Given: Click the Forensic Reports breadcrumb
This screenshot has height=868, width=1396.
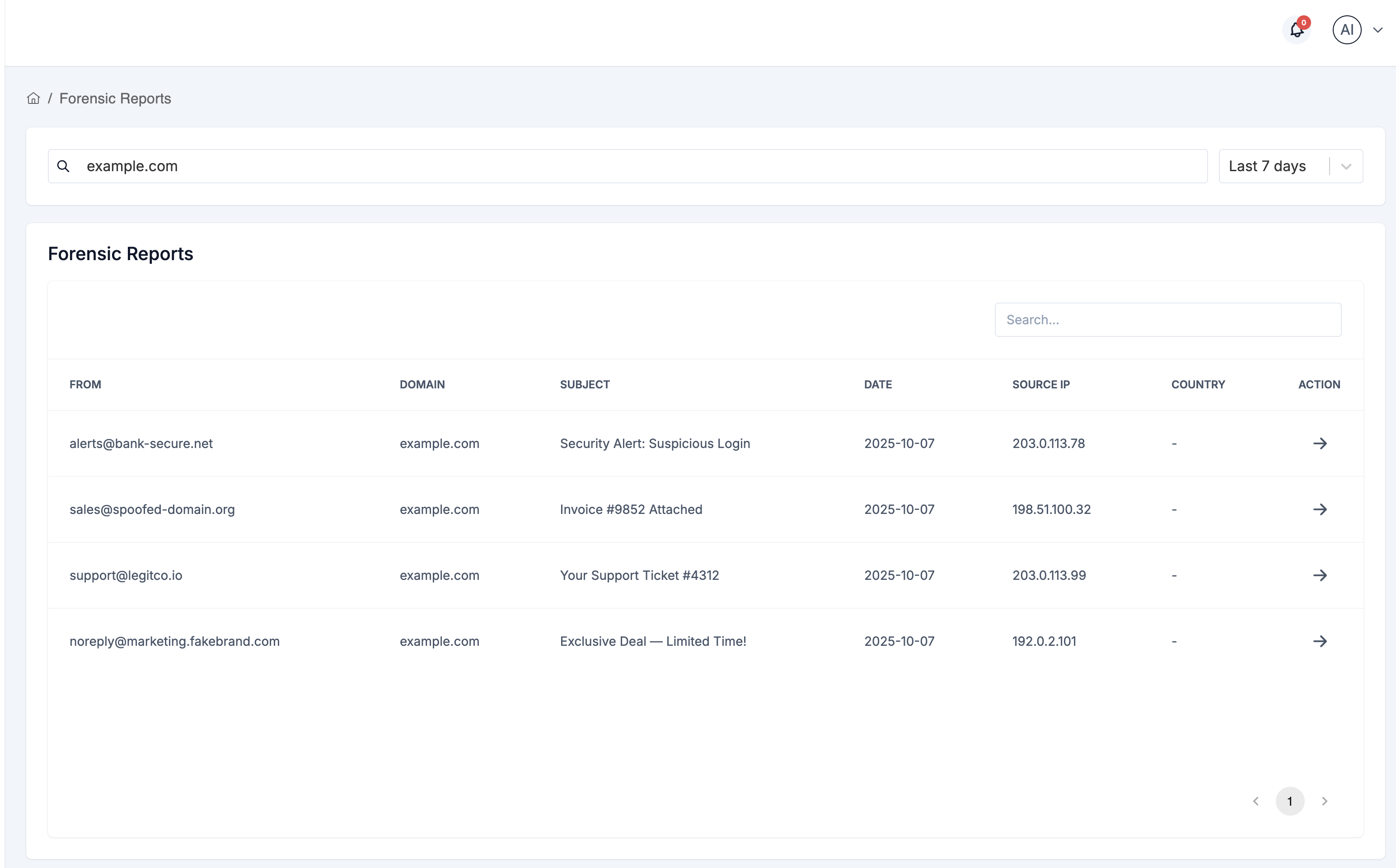Looking at the screenshot, I should point(115,98).
